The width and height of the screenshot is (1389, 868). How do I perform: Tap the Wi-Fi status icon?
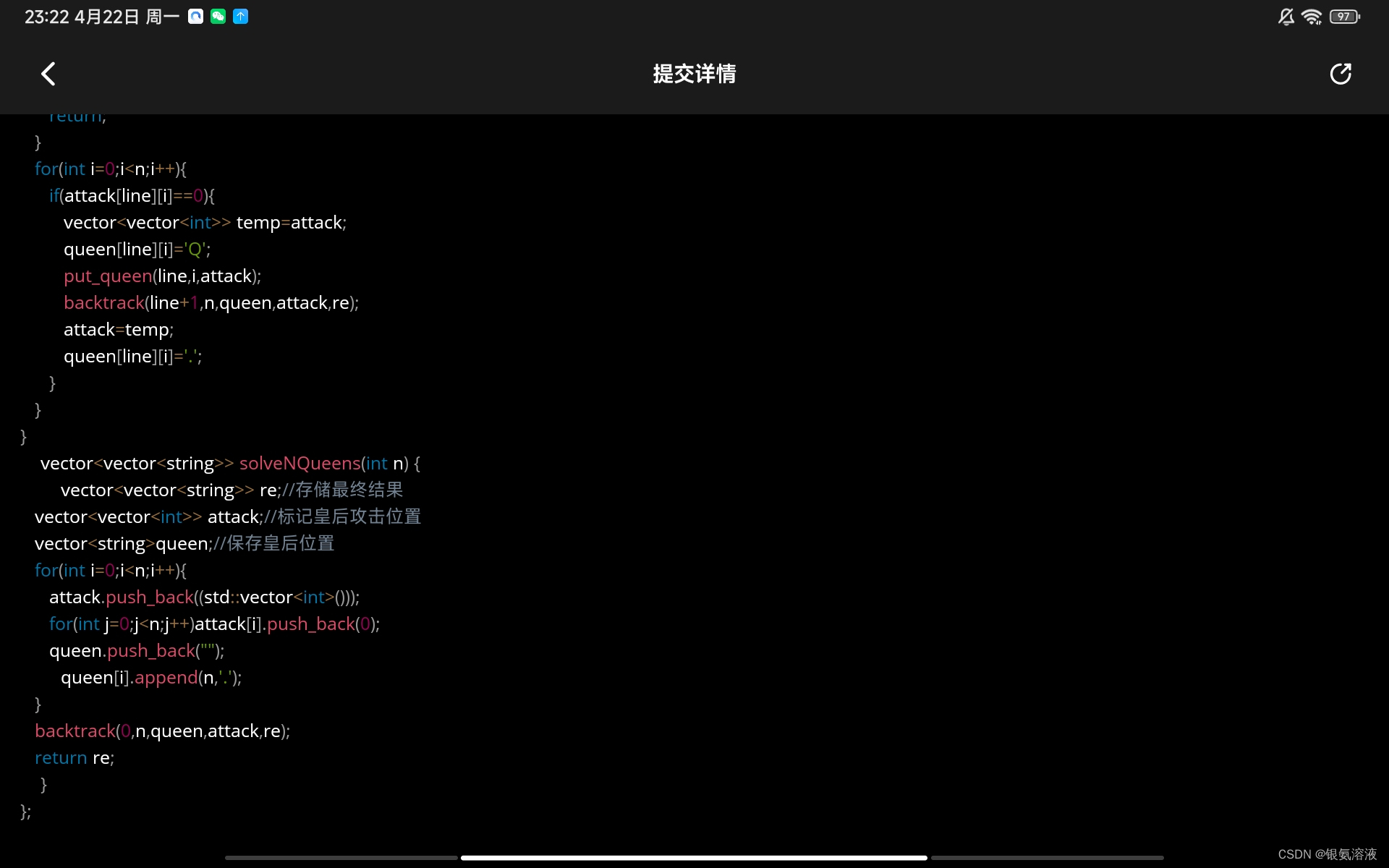(1312, 17)
